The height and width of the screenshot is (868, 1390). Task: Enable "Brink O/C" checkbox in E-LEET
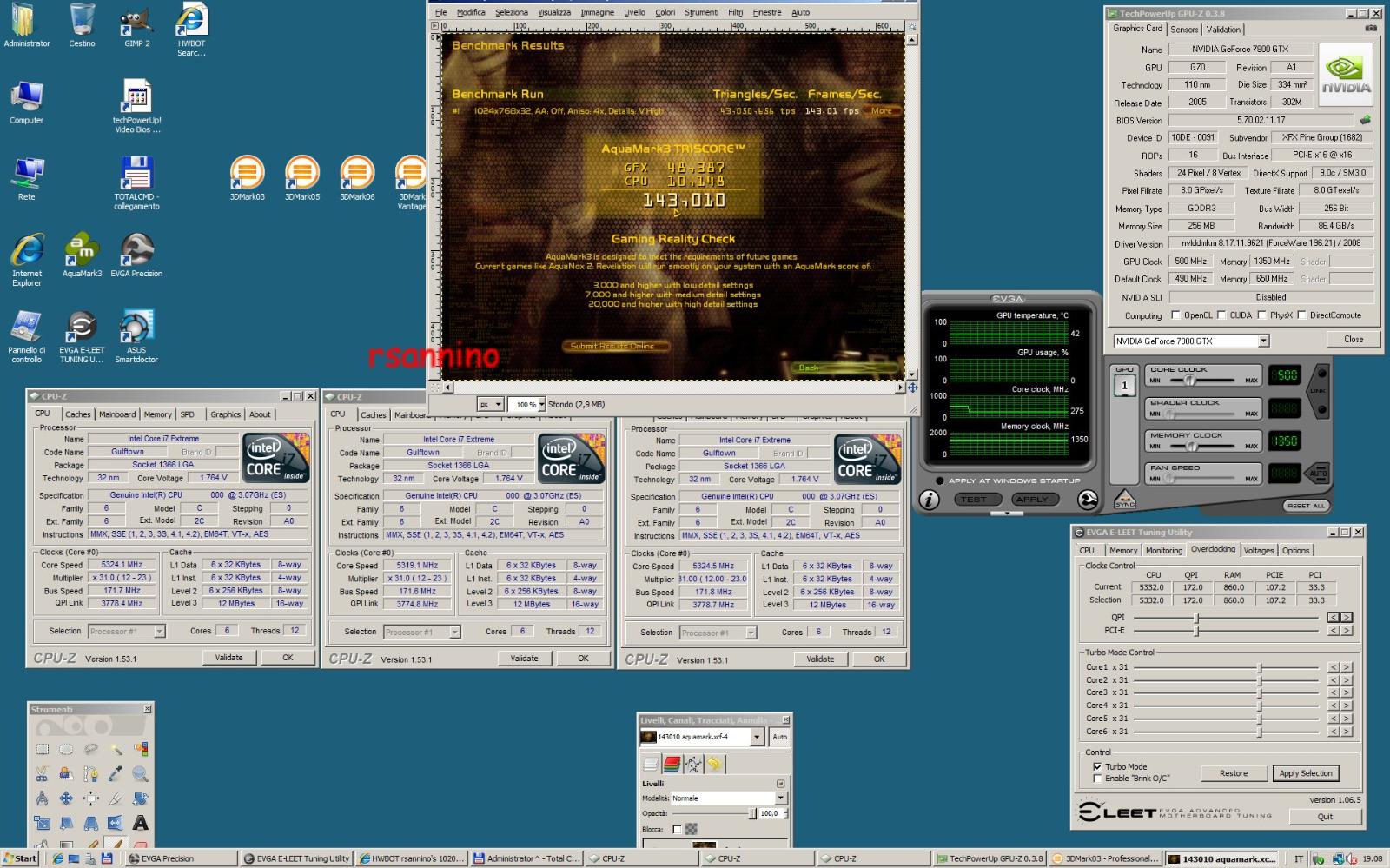click(x=1097, y=779)
